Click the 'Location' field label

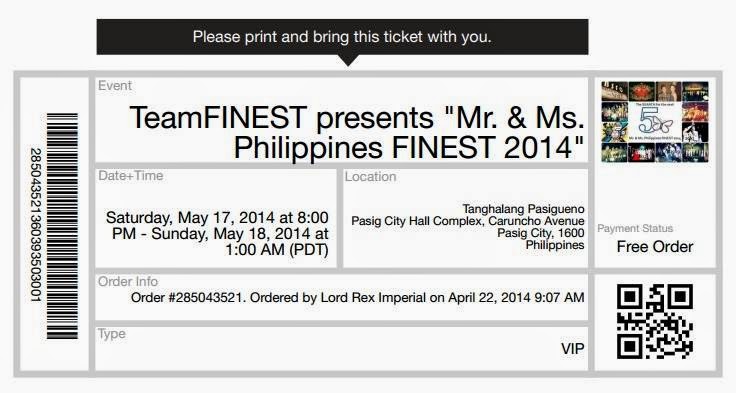[370, 177]
